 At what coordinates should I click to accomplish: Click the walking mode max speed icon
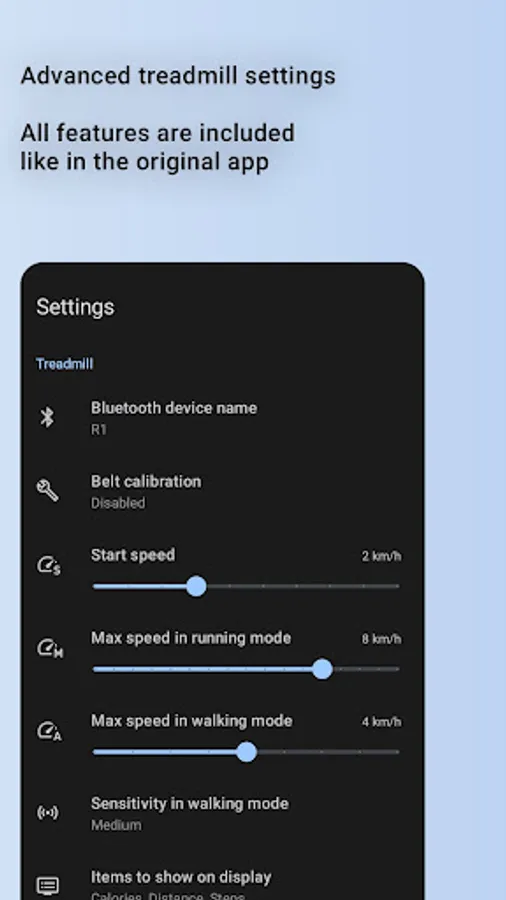pos(49,731)
